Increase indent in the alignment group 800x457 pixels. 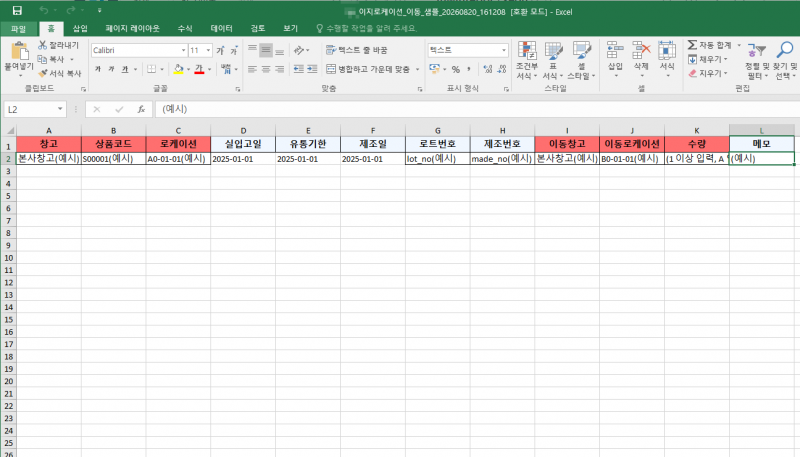click(312, 69)
